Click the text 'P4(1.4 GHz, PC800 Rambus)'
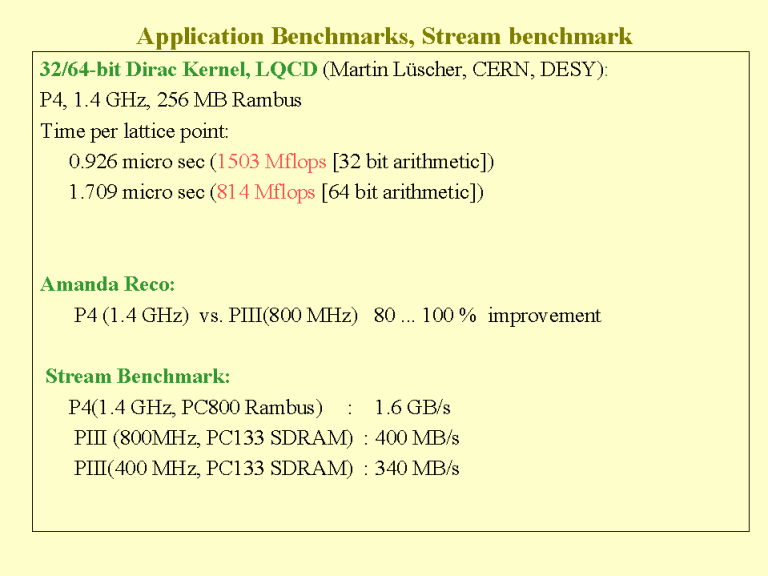Image resolution: width=768 pixels, height=576 pixels. (195, 408)
